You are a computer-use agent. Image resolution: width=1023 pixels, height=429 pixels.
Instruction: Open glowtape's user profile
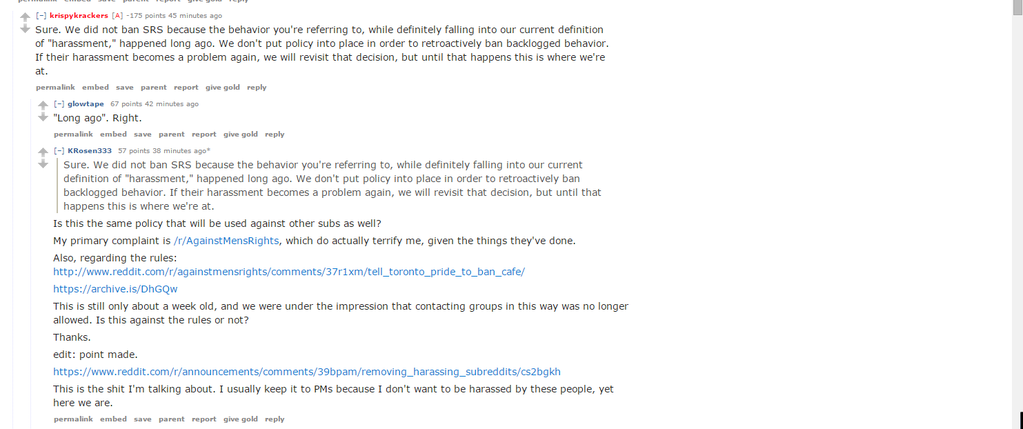[x=86, y=104]
